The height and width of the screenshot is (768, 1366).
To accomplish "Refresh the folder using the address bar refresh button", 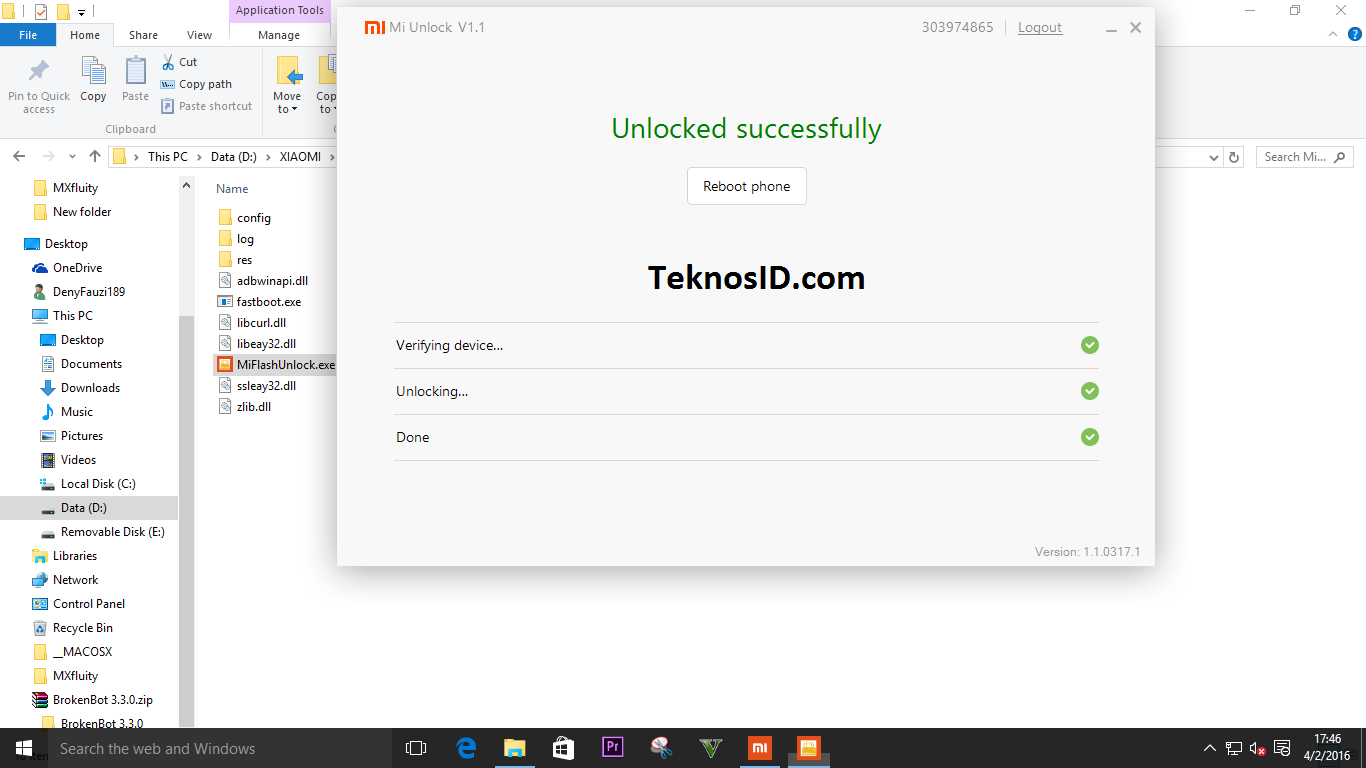I will tap(1234, 157).
